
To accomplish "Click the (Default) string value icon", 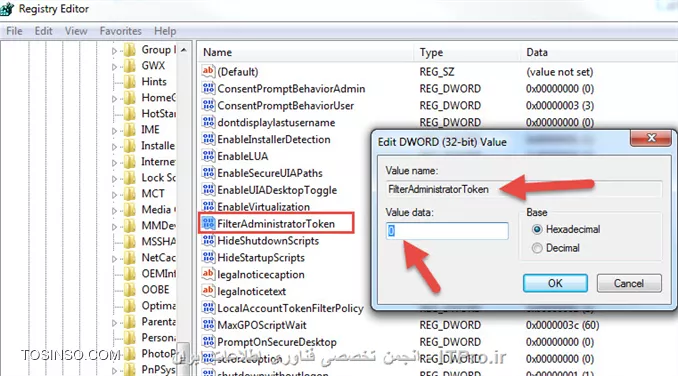I will click(208, 71).
